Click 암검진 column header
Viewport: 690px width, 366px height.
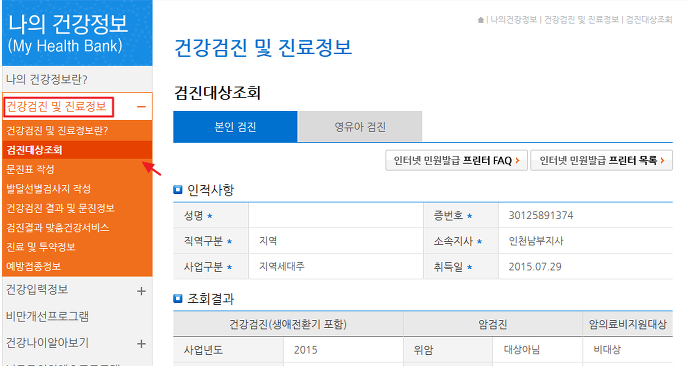click(492, 324)
